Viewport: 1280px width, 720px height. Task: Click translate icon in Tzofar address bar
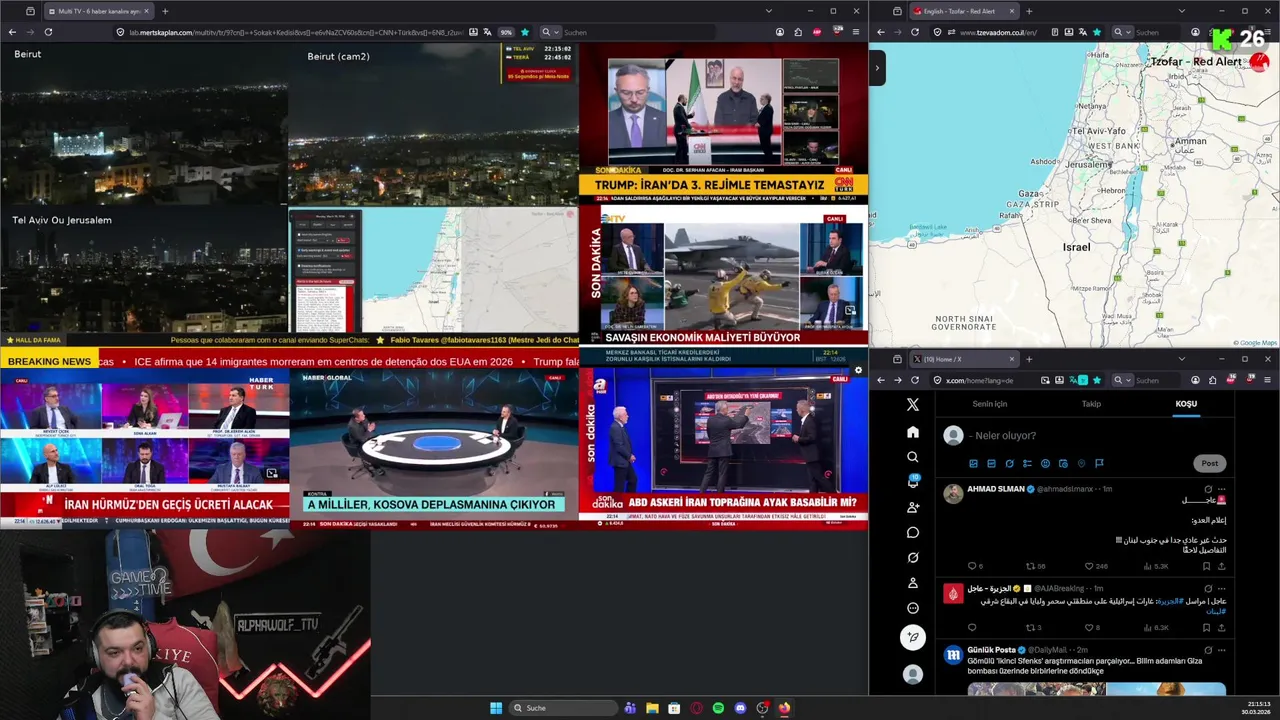pyautogui.click(x=1082, y=32)
